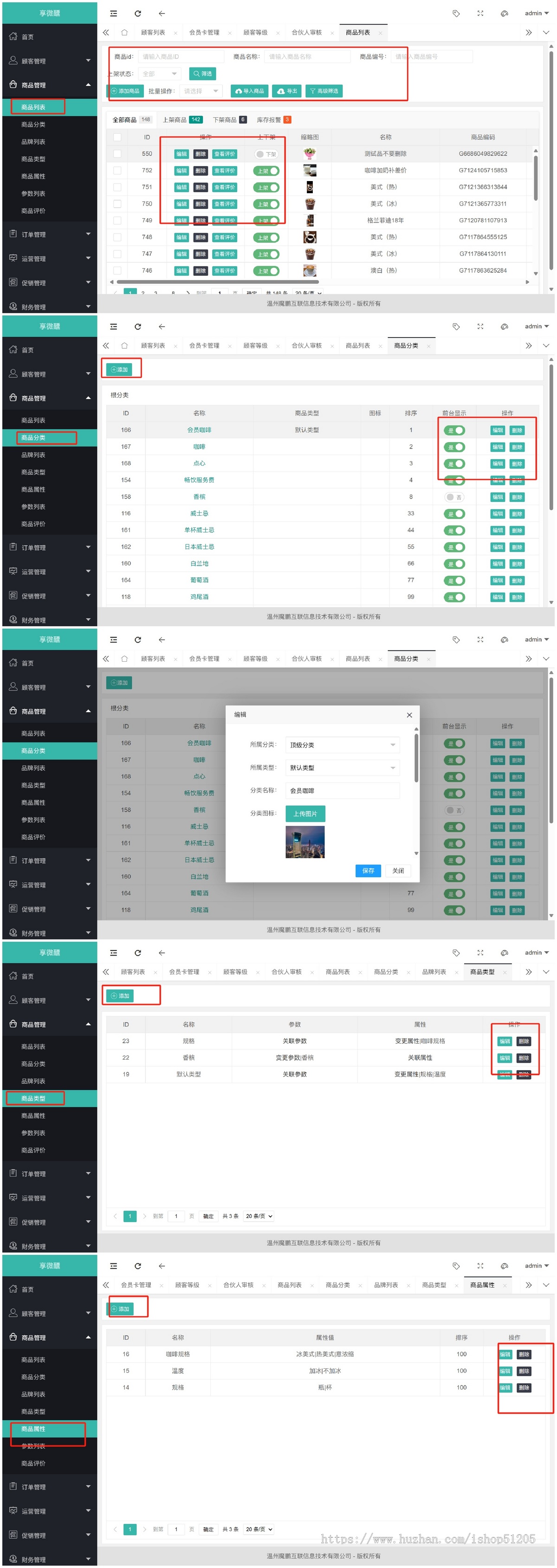This screenshot has width=557, height=1568.
Task: Toggle 上架 switch of product 747
Action: click(x=266, y=254)
